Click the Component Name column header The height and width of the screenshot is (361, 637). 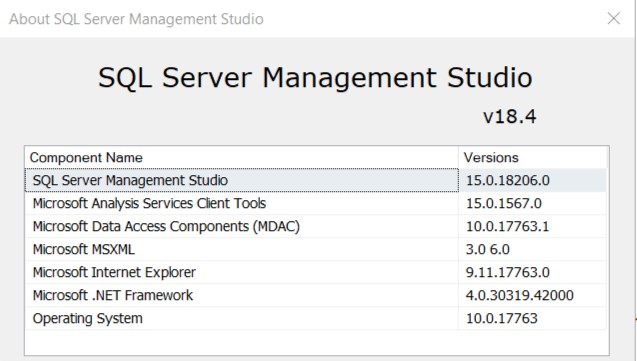(242, 157)
